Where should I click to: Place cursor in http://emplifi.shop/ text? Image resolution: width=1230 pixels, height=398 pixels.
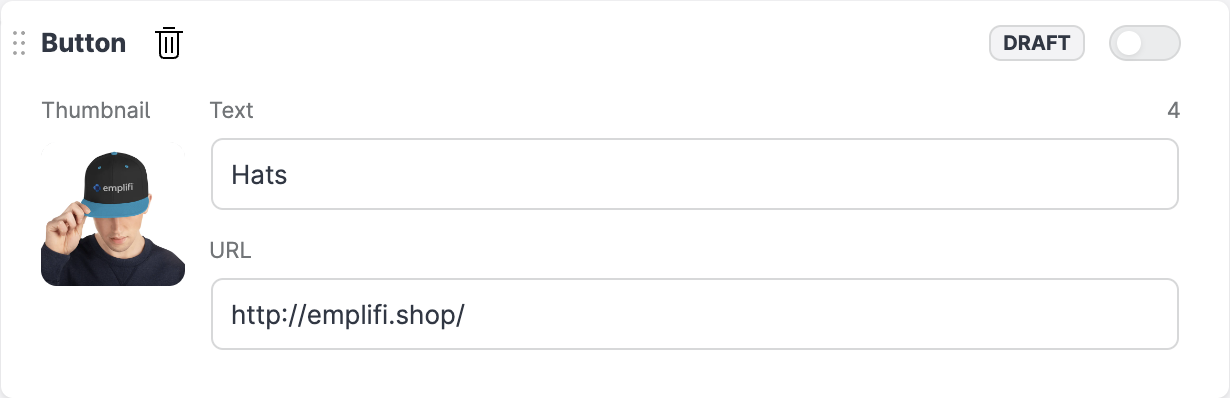click(x=348, y=315)
